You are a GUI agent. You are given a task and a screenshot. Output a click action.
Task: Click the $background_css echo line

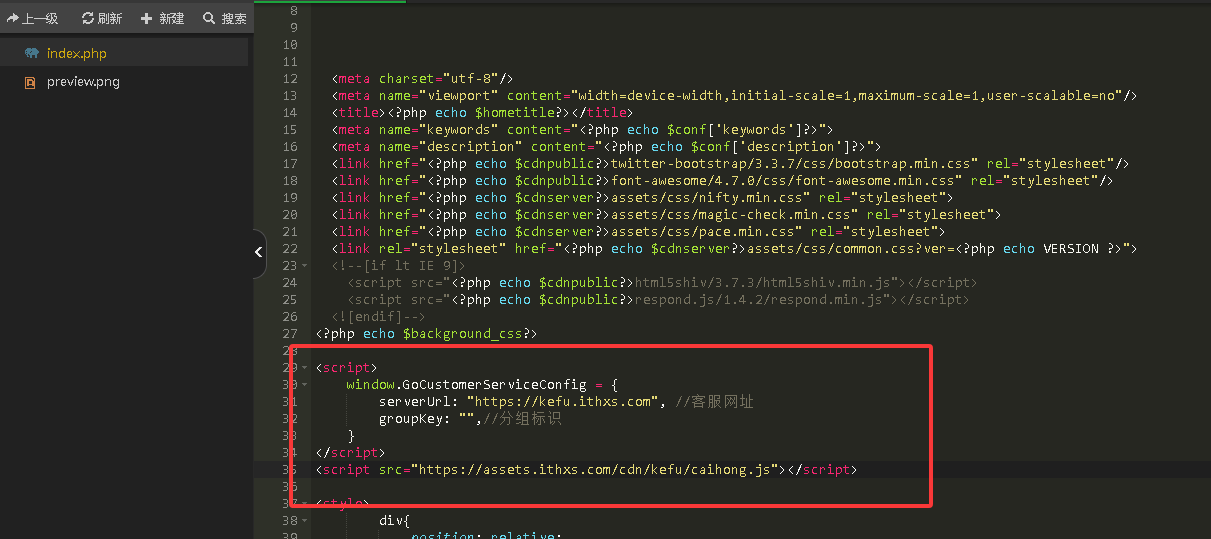[427, 334]
